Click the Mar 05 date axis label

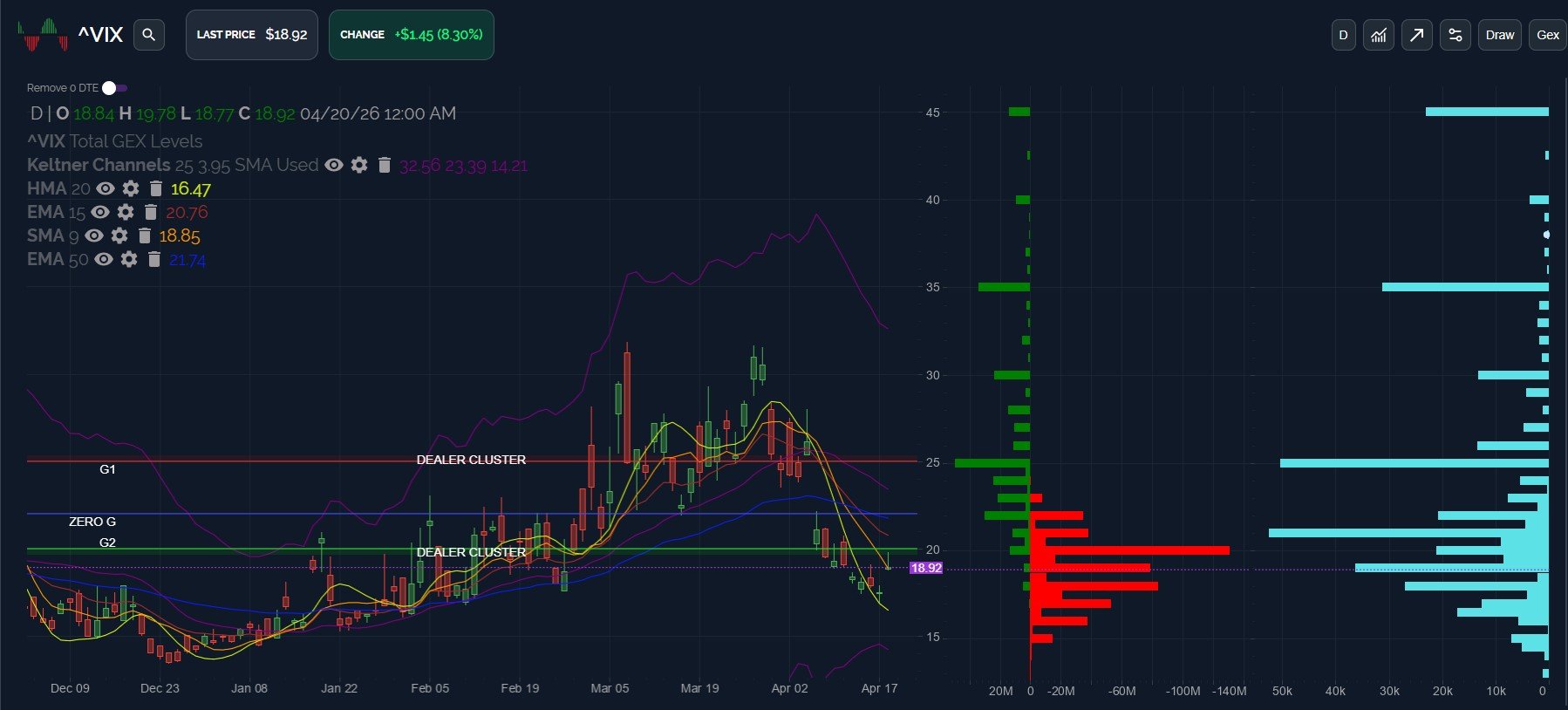click(610, 688)
